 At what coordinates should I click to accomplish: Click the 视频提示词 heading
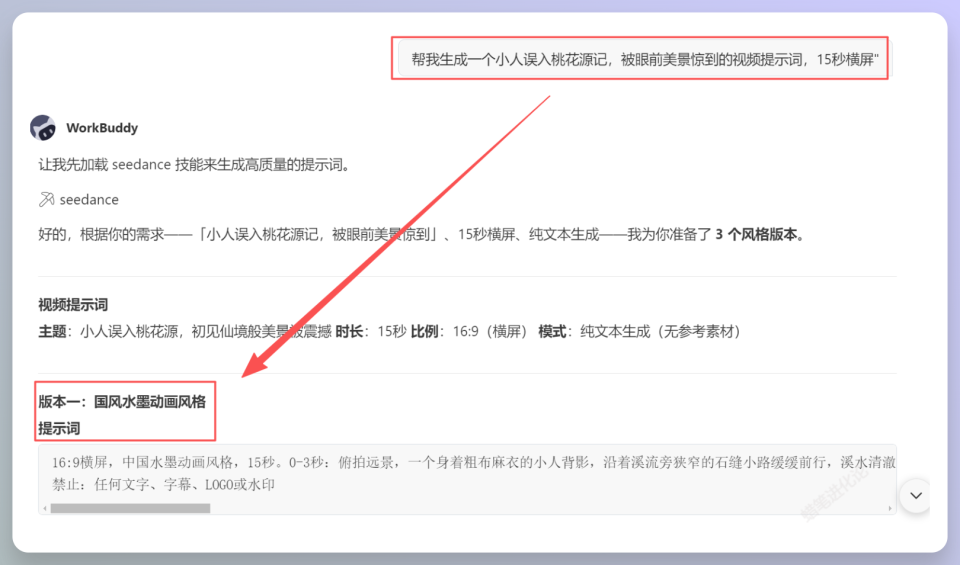(73, 304)
